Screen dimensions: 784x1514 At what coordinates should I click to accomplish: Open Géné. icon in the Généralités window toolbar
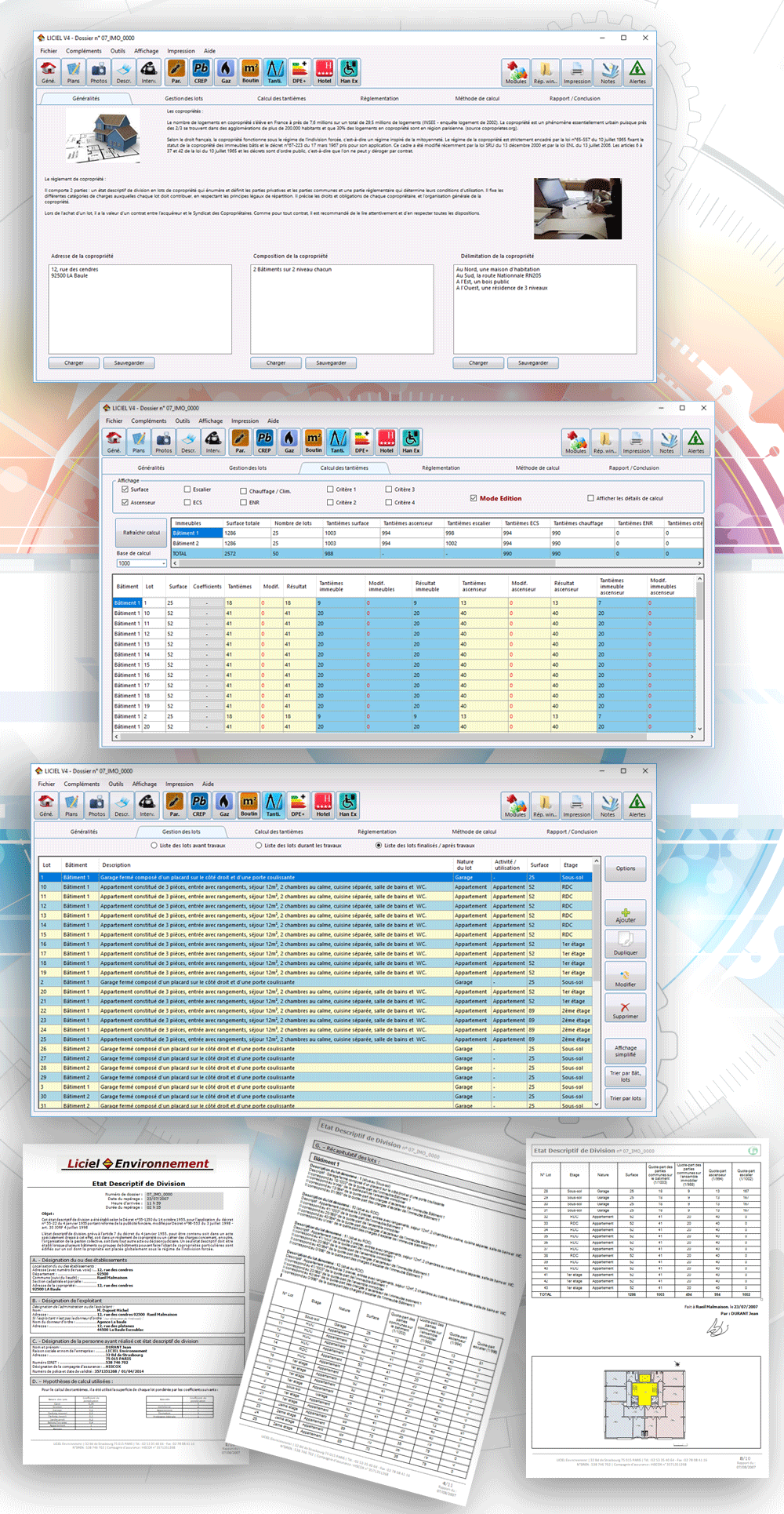49,71
